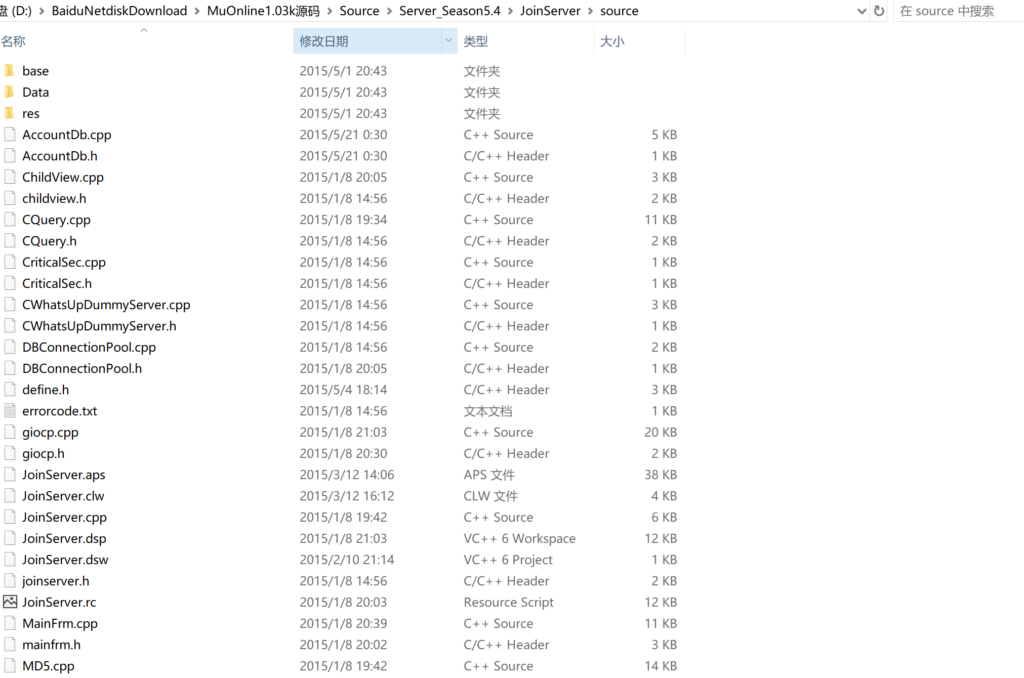1024x678 pixels.
Task: Select the CWhatsUpDummyServer.h file
Action: pos(99,326)
